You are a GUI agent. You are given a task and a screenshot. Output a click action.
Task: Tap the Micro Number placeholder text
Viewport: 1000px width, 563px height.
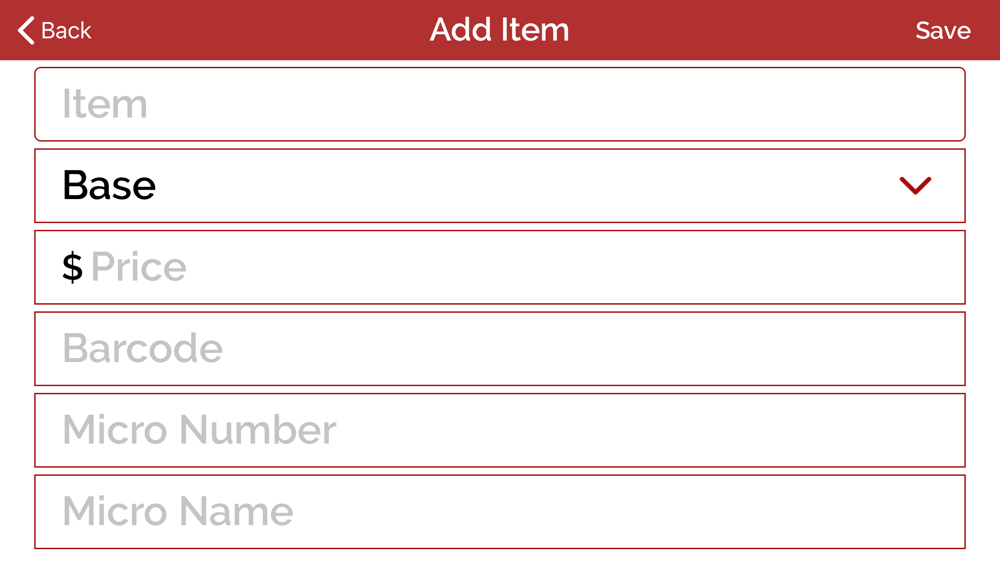click(x=199, y=430)
